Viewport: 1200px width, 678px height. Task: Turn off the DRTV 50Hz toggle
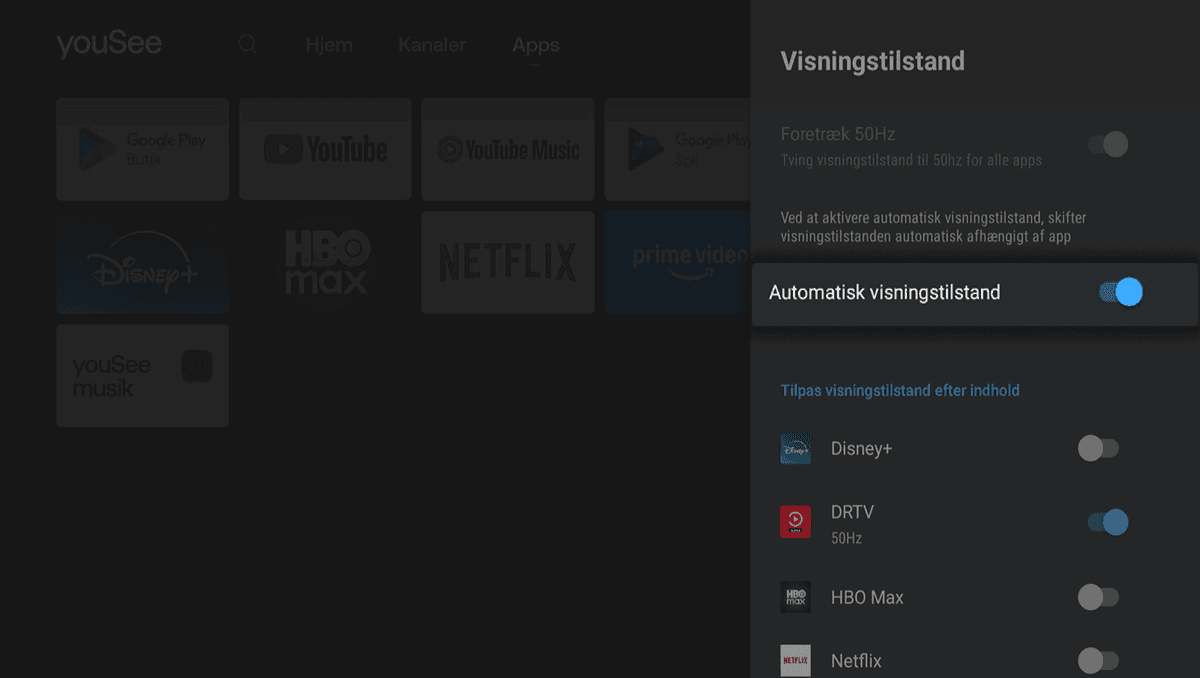point(1104,521)
